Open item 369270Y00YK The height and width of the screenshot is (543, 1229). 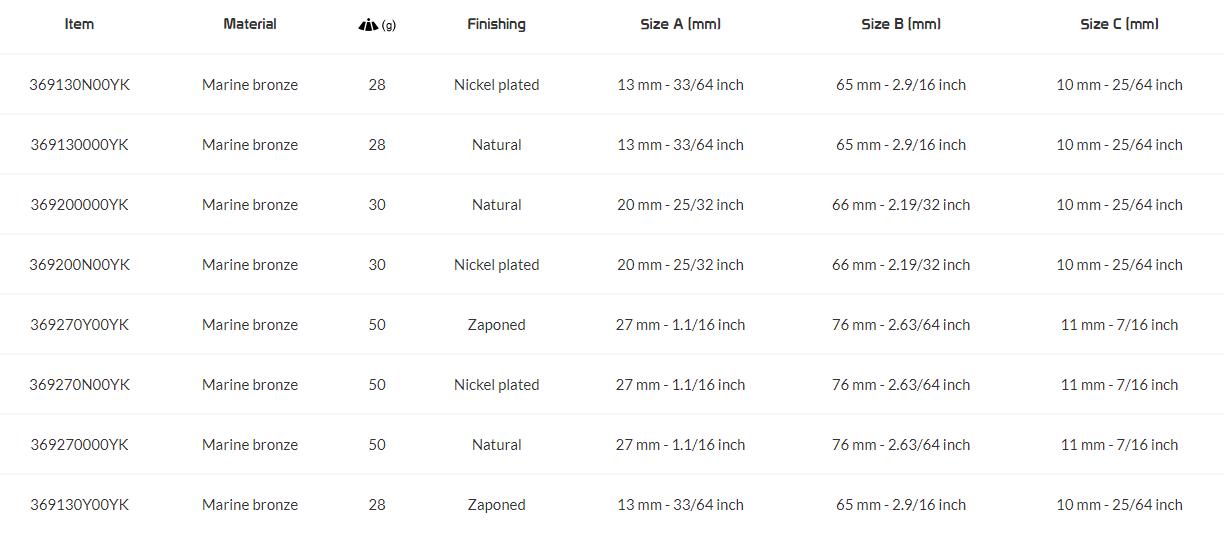tap(79, 325)
